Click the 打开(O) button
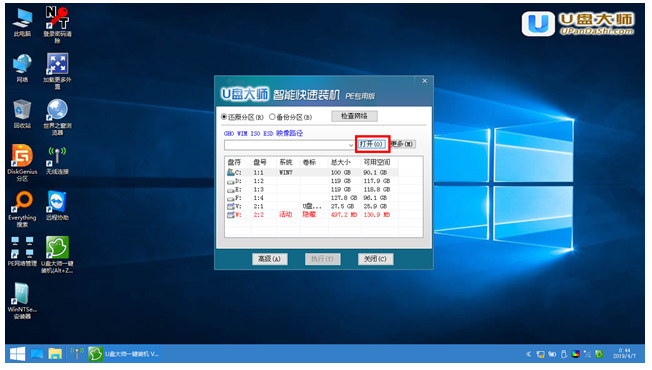The width and height of the screenshot is (652, 370). 372,144
